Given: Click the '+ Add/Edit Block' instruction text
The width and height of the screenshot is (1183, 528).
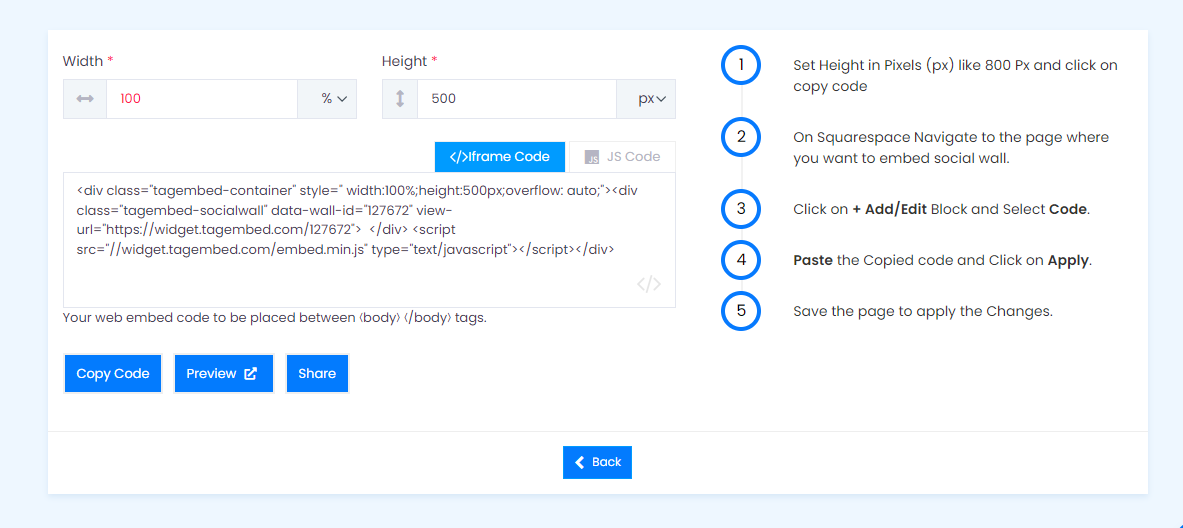Looking at the screenshot, I should click(x=942, y=210).
